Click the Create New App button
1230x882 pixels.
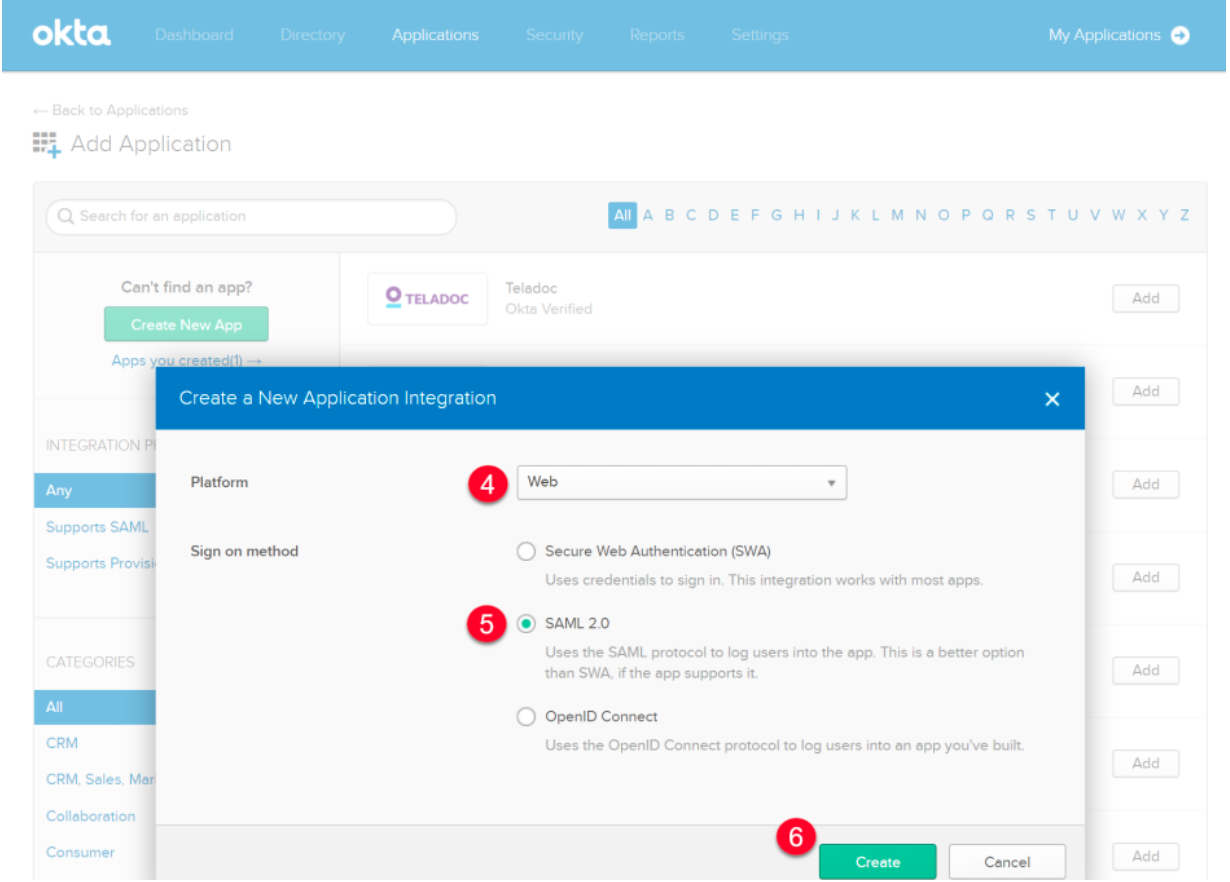click(186, 323)
